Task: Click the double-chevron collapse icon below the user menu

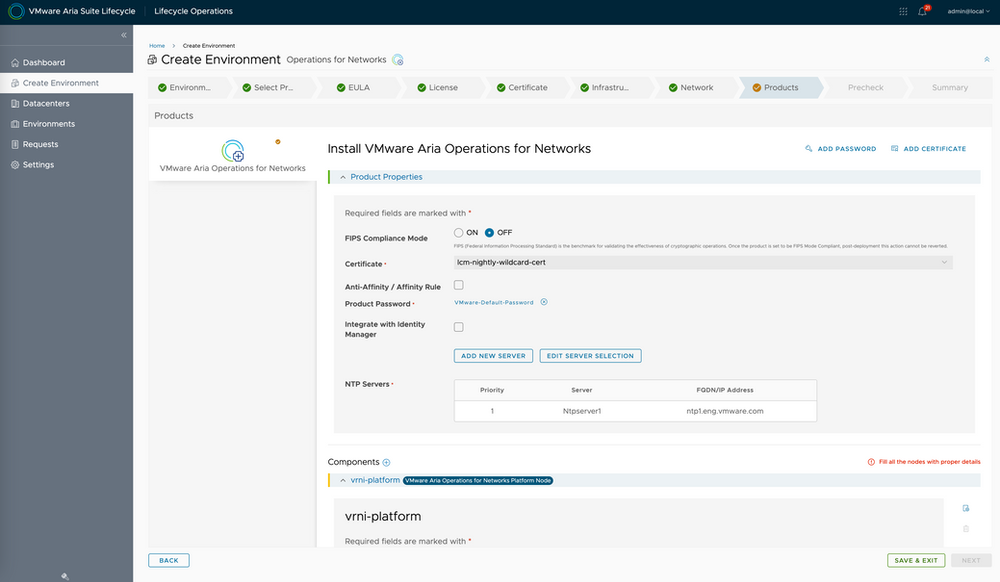Action: [x=987, y=60]
